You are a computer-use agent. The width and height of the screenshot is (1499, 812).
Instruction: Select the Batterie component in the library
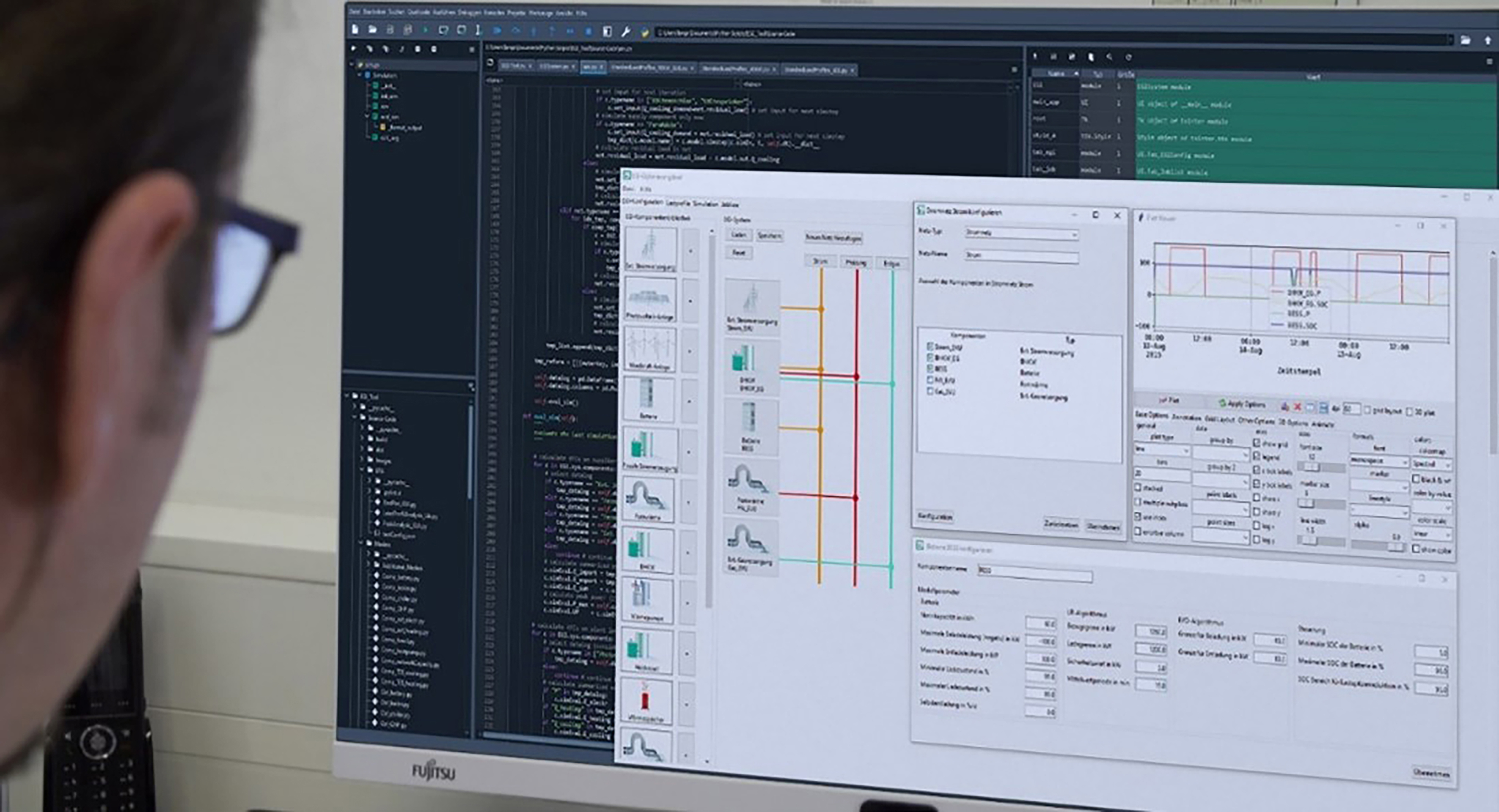click(x=648, y=398)
